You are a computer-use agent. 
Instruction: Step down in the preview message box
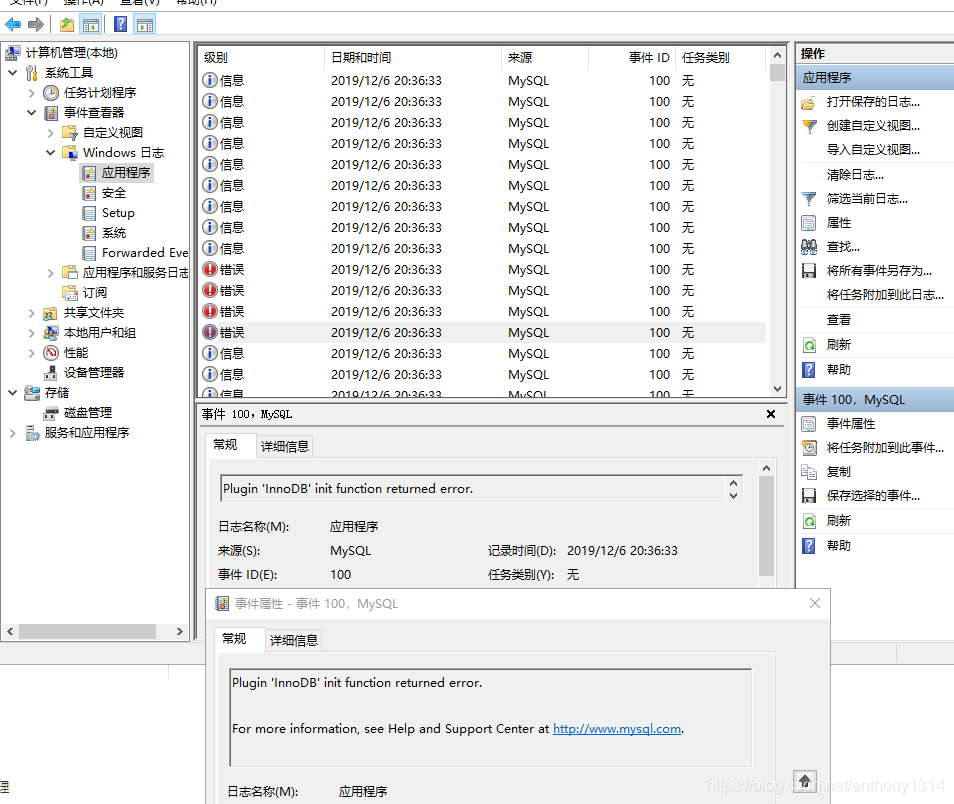click(734, 495)
